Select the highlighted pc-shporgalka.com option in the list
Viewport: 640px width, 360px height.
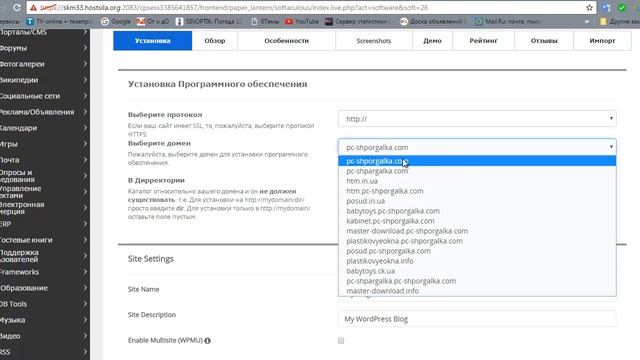point(477,161)
